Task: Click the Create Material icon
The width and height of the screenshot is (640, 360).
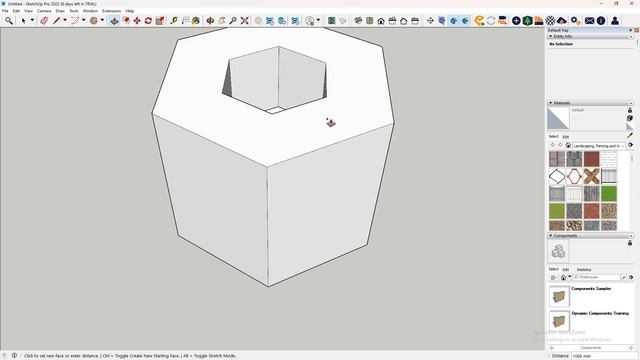Action: coord(630,118)
